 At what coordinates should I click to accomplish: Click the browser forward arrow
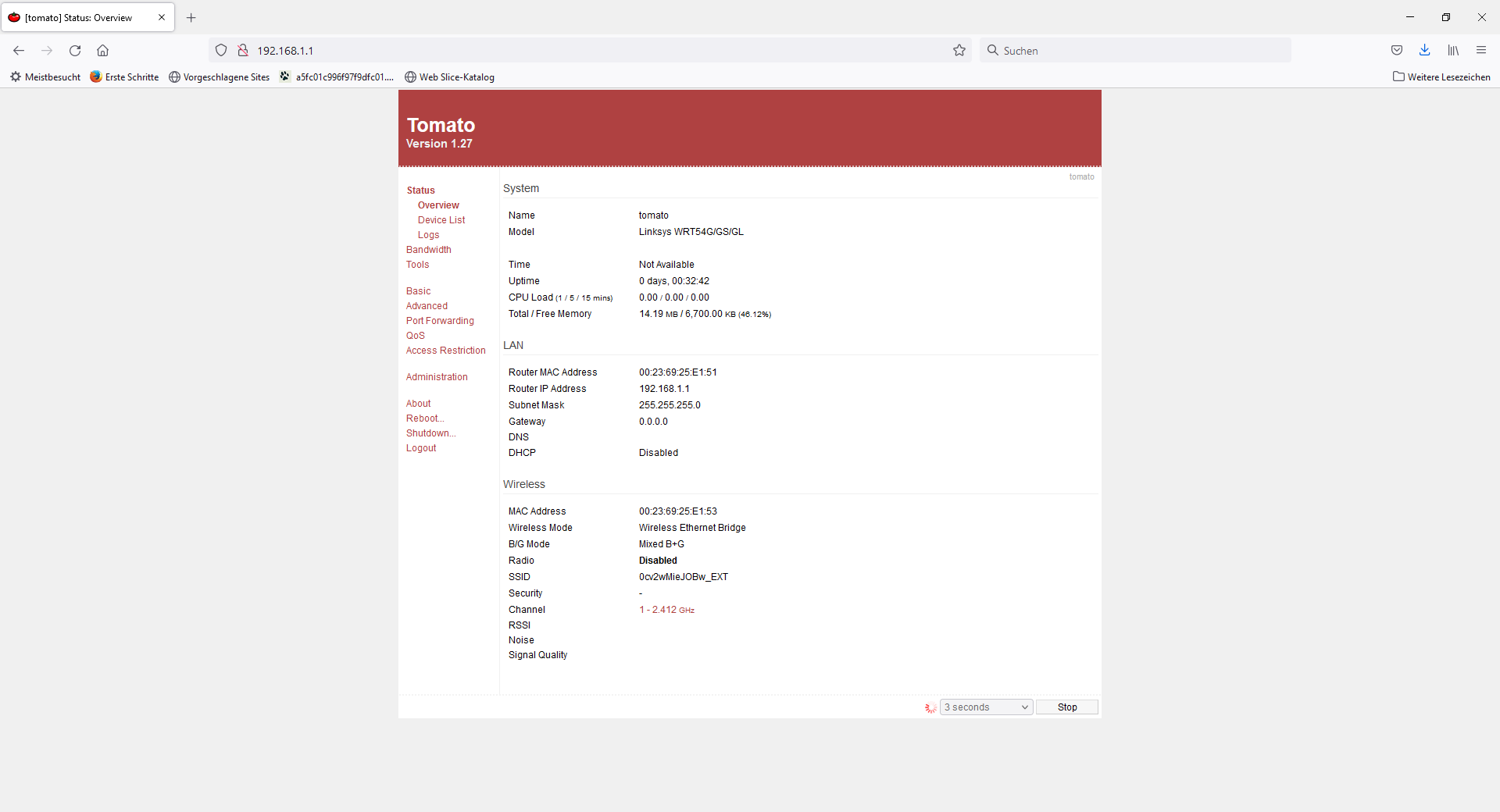[x=47, y=51]
